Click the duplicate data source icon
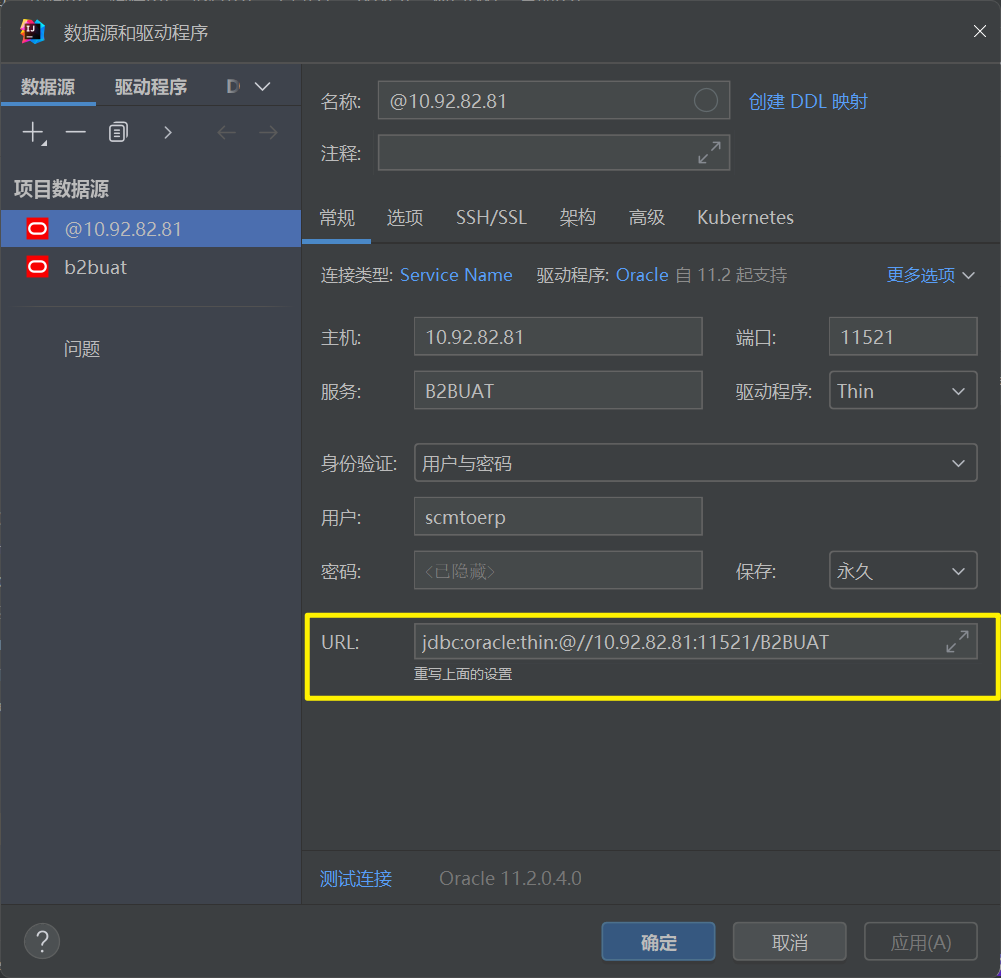This screenshot has height=978, width=1001. 119,132
